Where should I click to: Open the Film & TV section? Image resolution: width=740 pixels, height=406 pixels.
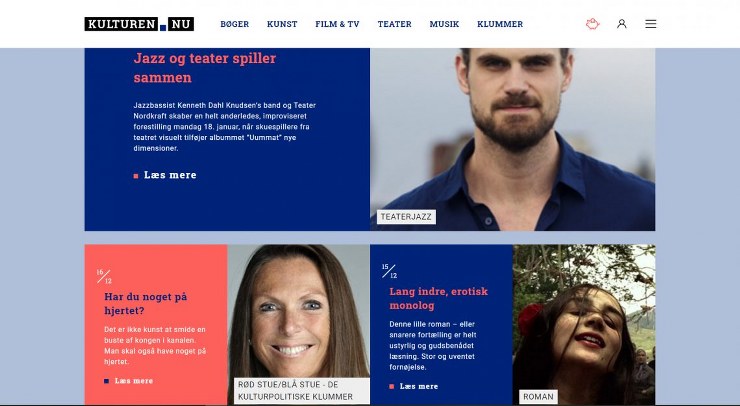[337, 24]
